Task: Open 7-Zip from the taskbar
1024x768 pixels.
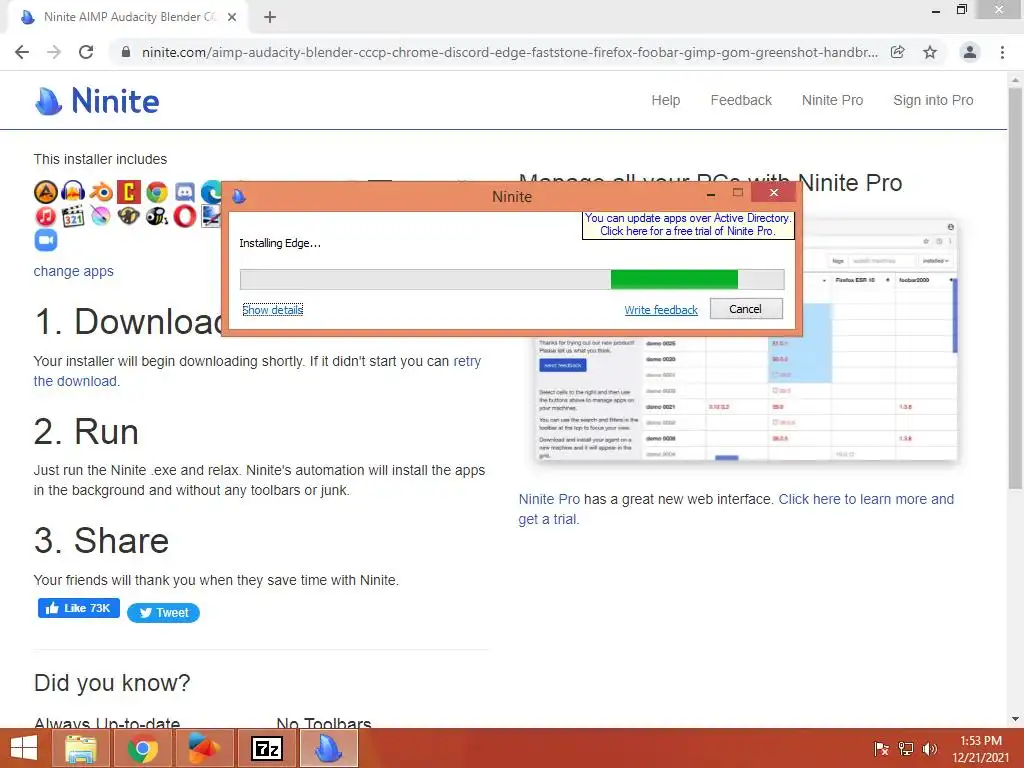Action: pyautogui.click(x=267, y=748)
